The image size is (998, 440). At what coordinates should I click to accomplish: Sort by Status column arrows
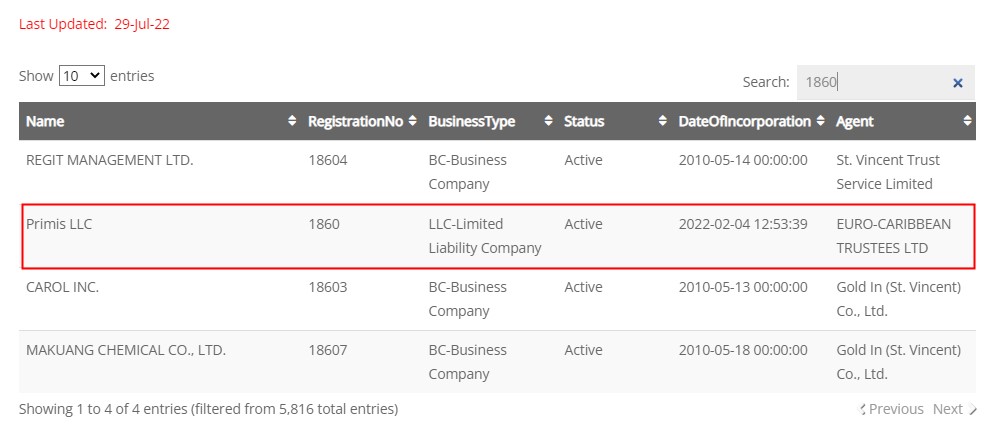[x=663, y=121]
